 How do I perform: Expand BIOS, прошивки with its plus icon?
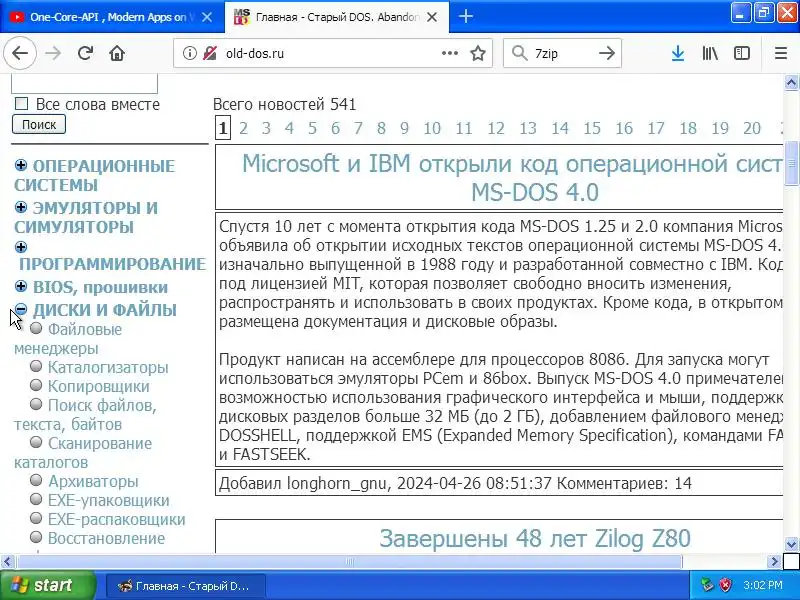(x=21, y=286)
